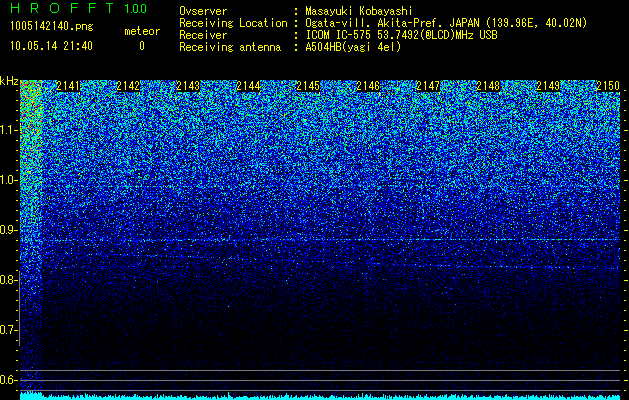Select the meteor count value 0
629x400 pixels.
142,46
